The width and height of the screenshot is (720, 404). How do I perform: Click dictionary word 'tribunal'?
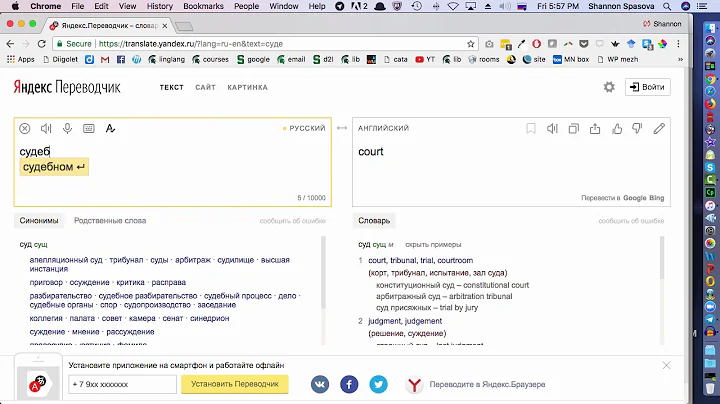[x=404, y=260]
